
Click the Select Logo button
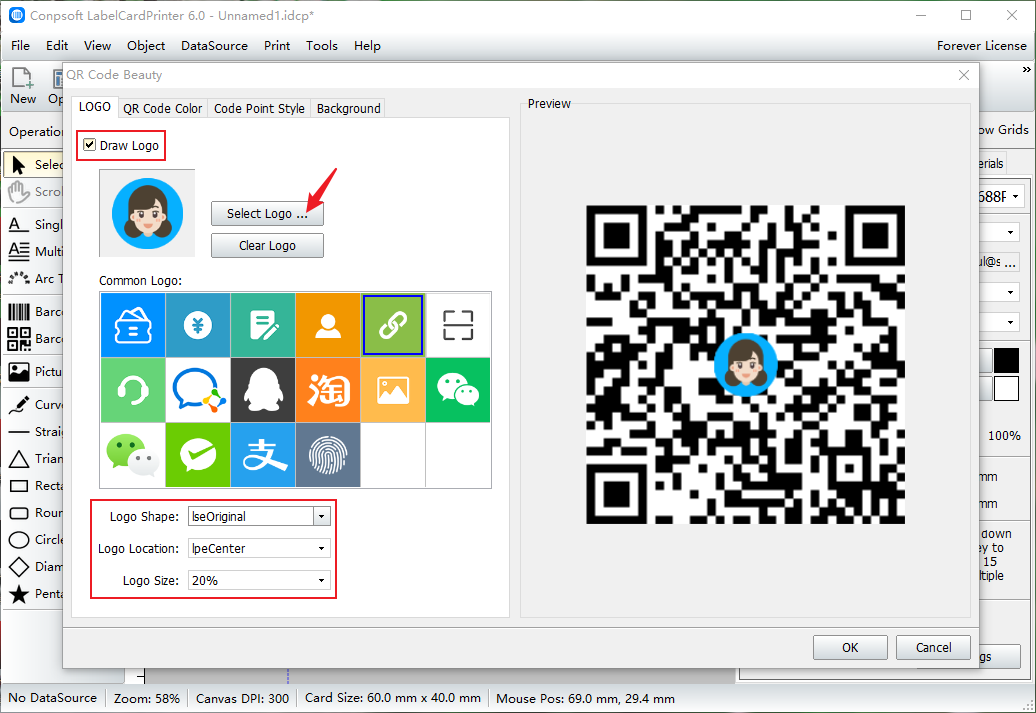(267, 213)
